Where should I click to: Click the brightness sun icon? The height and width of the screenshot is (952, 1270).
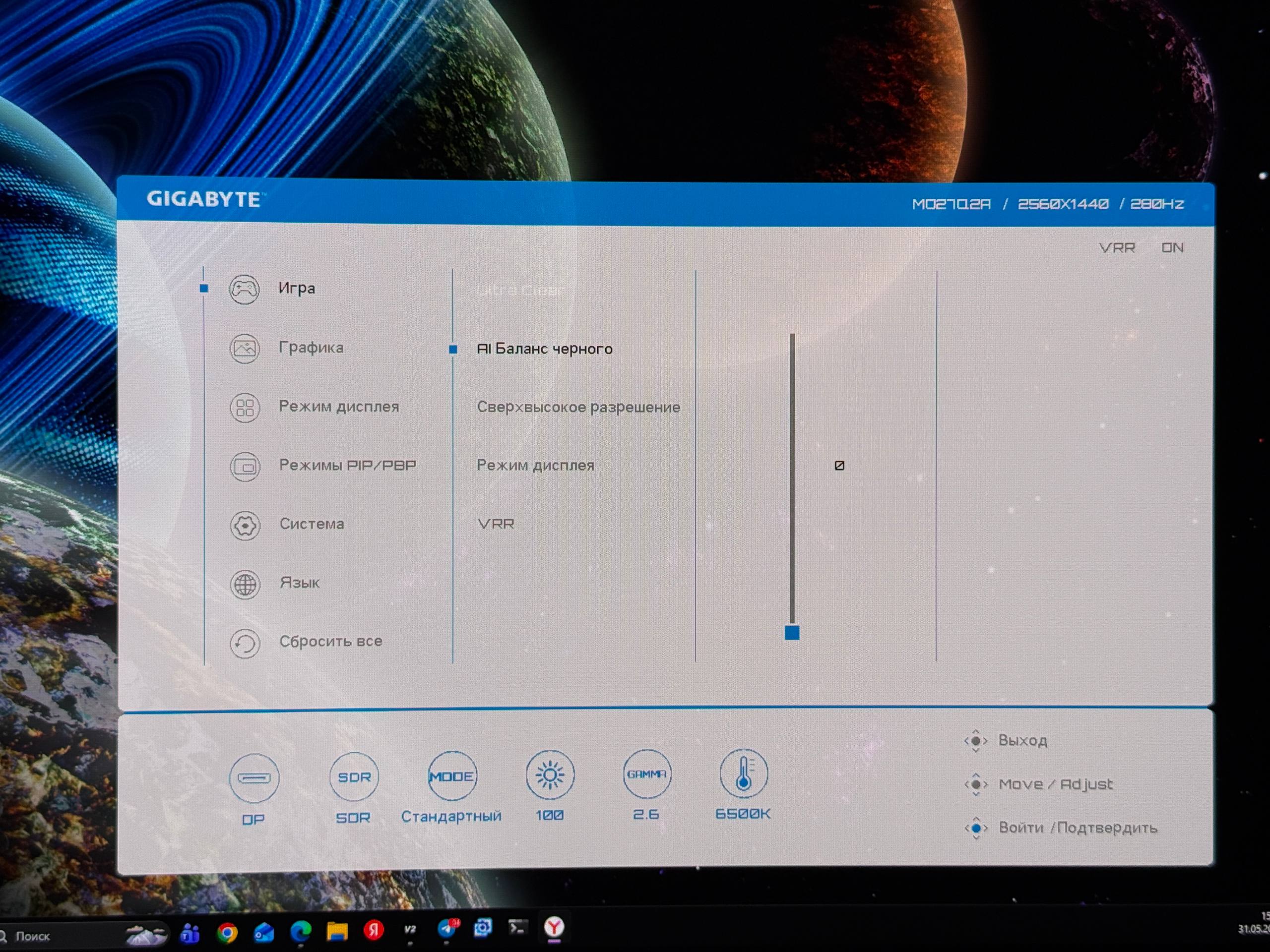coord(550,774)
